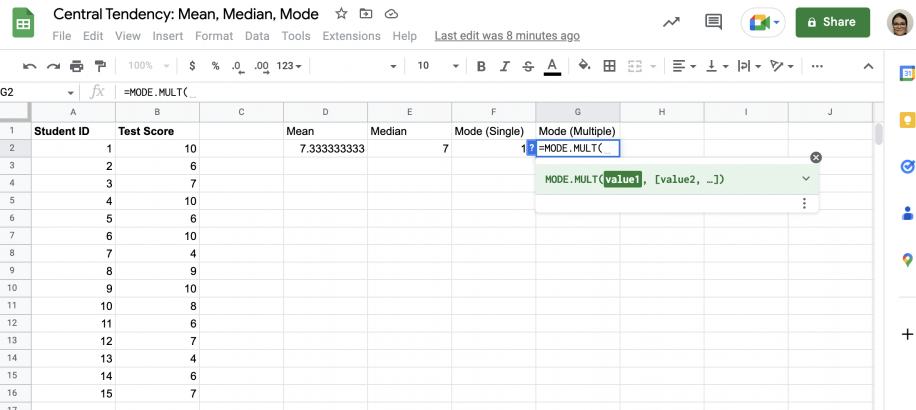Viewport: 916px width, 410px height.
Task: Print the spreadsheet
Action: tap(77, 66)
